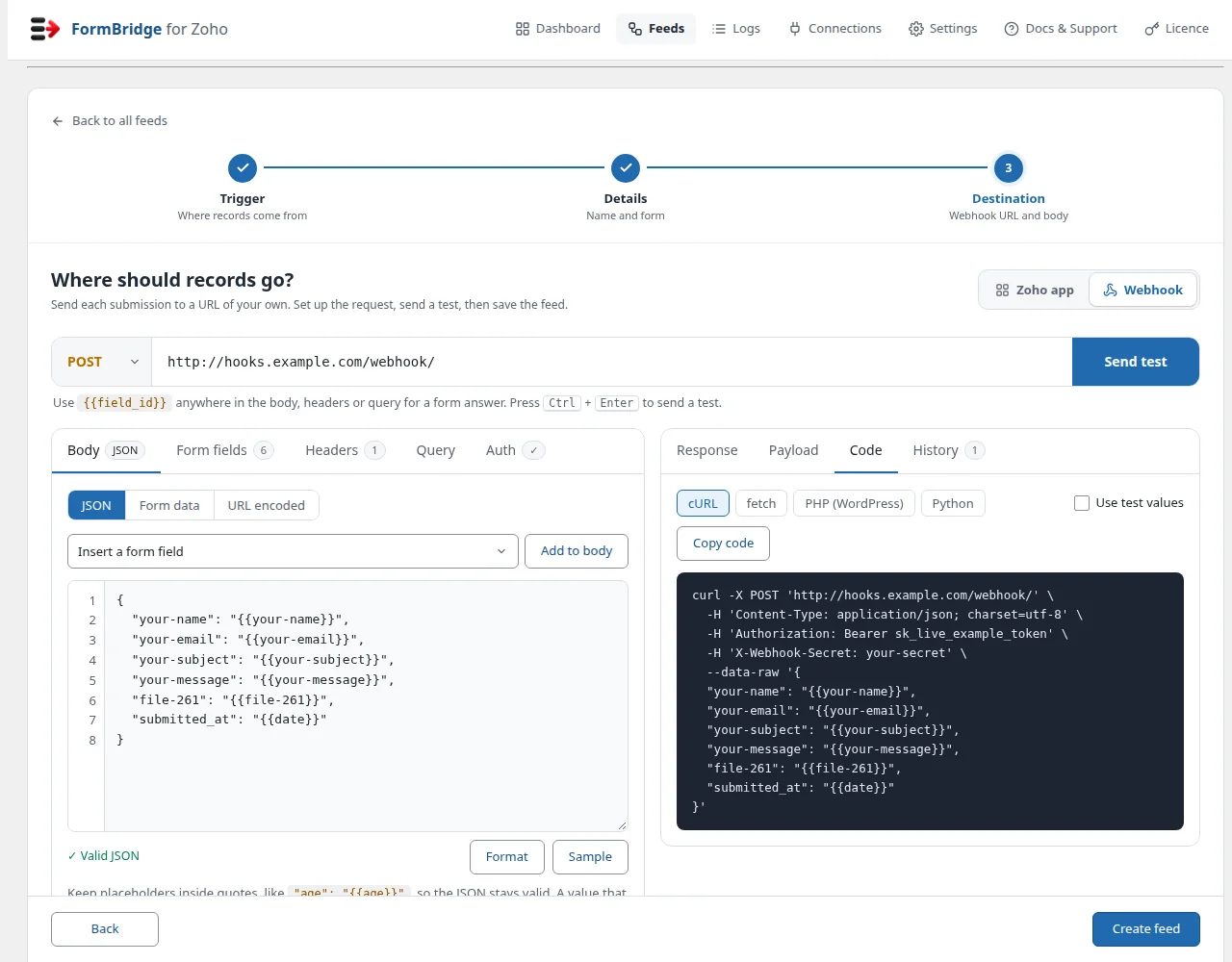The height and width of the screenshot is (962, 1232).
Task: Show cURL code snippet
Action: click(x=703, y=503)
